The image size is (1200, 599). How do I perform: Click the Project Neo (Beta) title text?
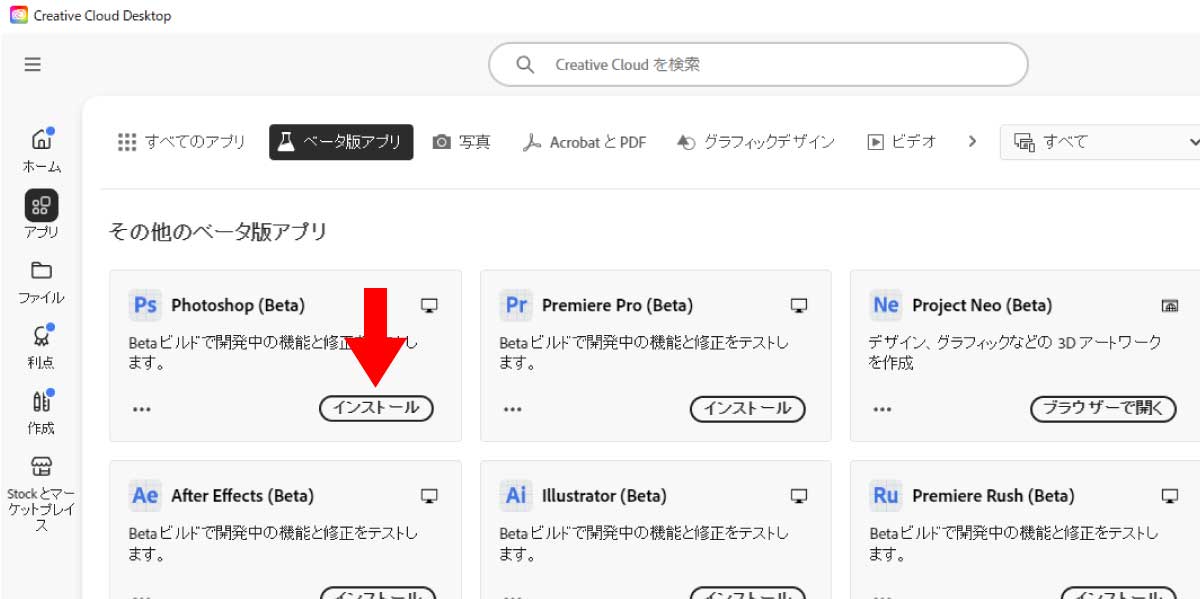[x=982, y=305]
